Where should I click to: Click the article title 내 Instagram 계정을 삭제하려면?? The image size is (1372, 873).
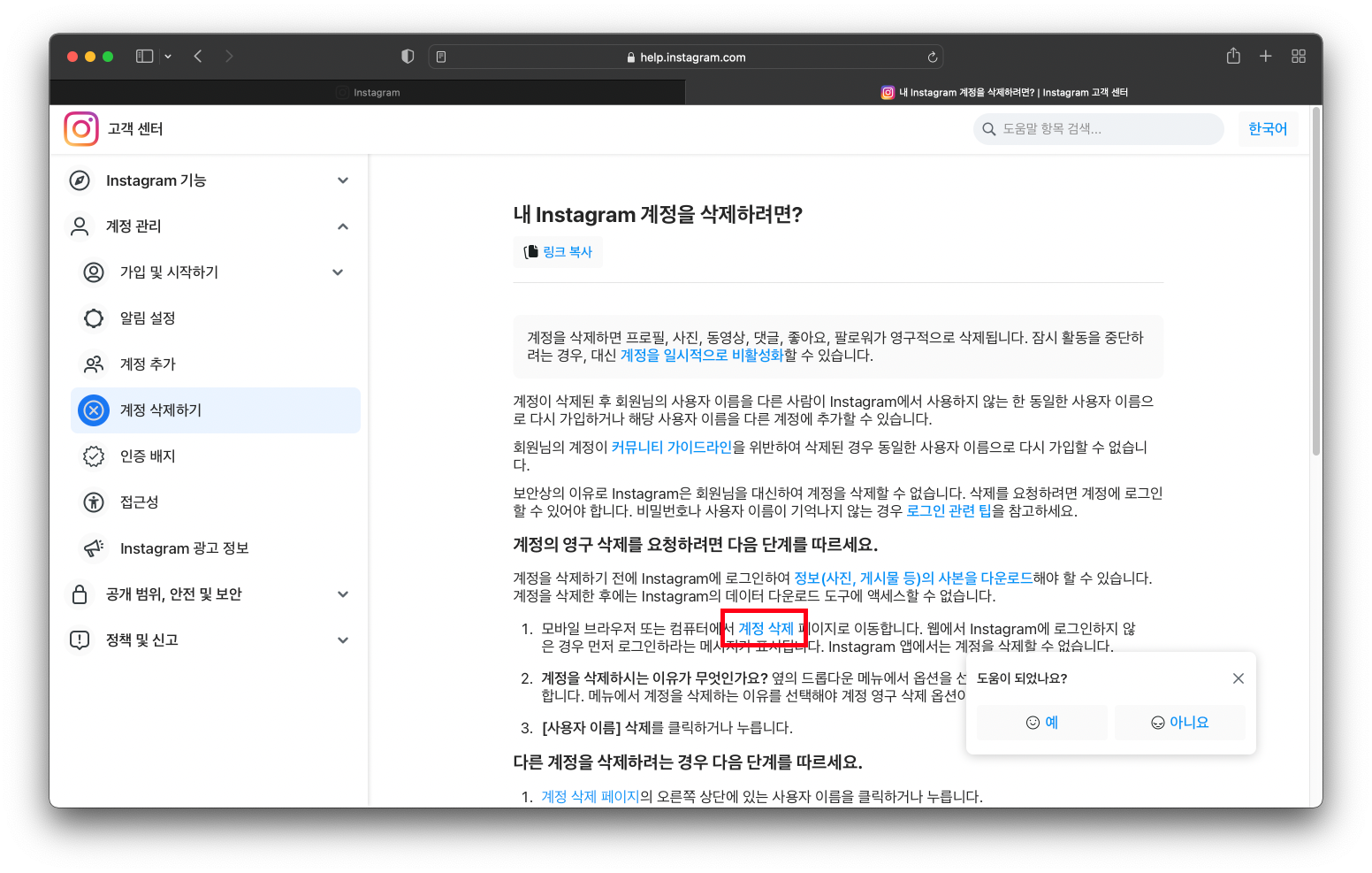658,215
